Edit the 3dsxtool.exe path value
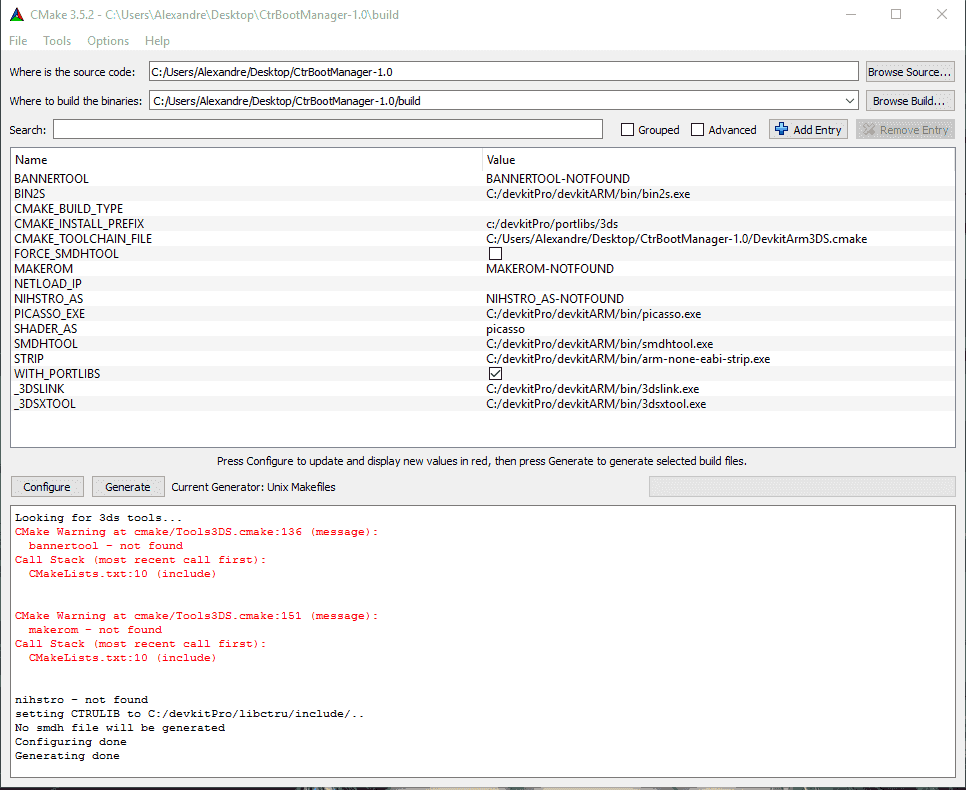The width and height of the screenshot is (966, 790). point(596,404)
